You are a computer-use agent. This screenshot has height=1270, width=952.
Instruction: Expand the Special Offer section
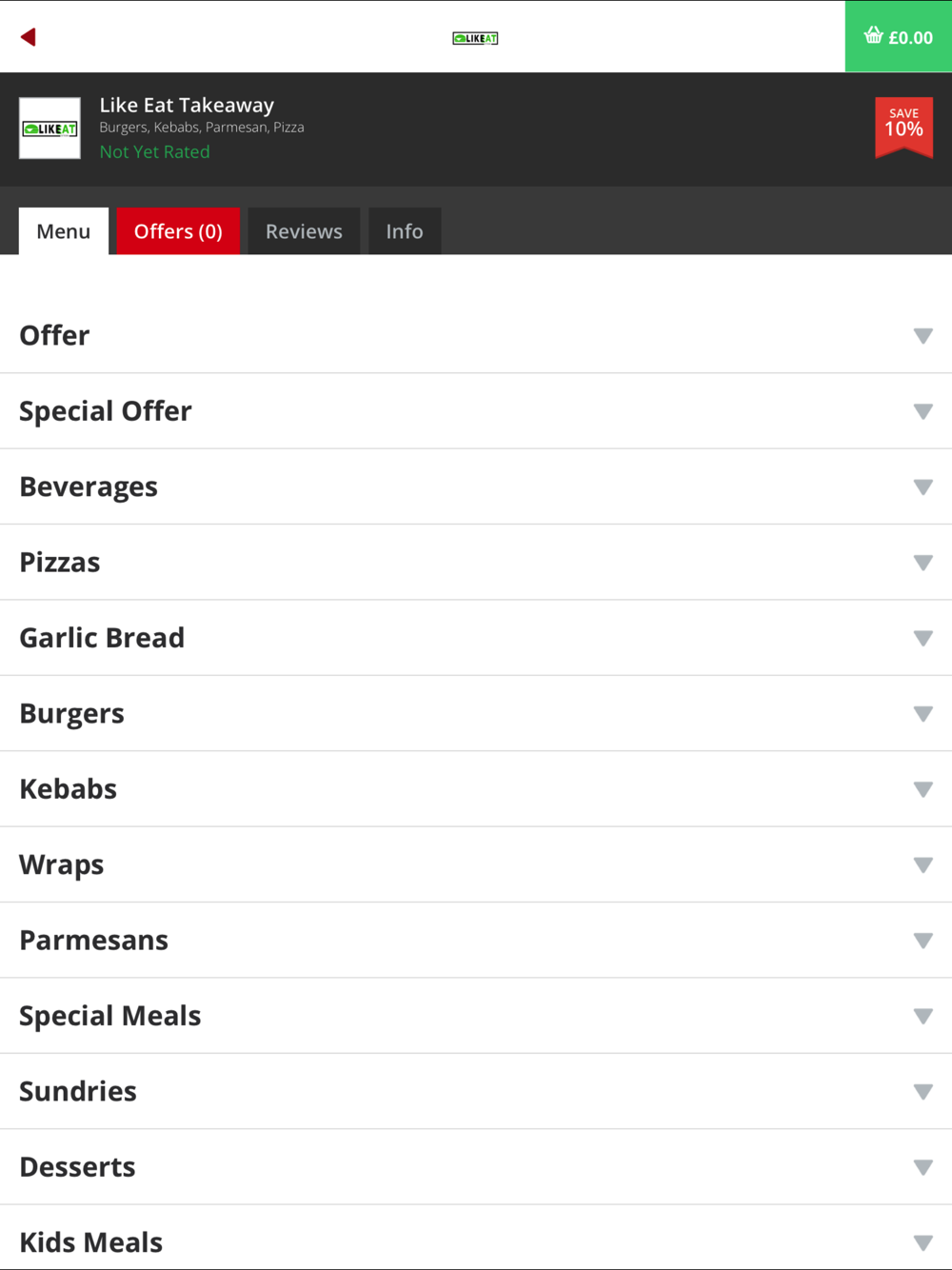pos(476,411)
